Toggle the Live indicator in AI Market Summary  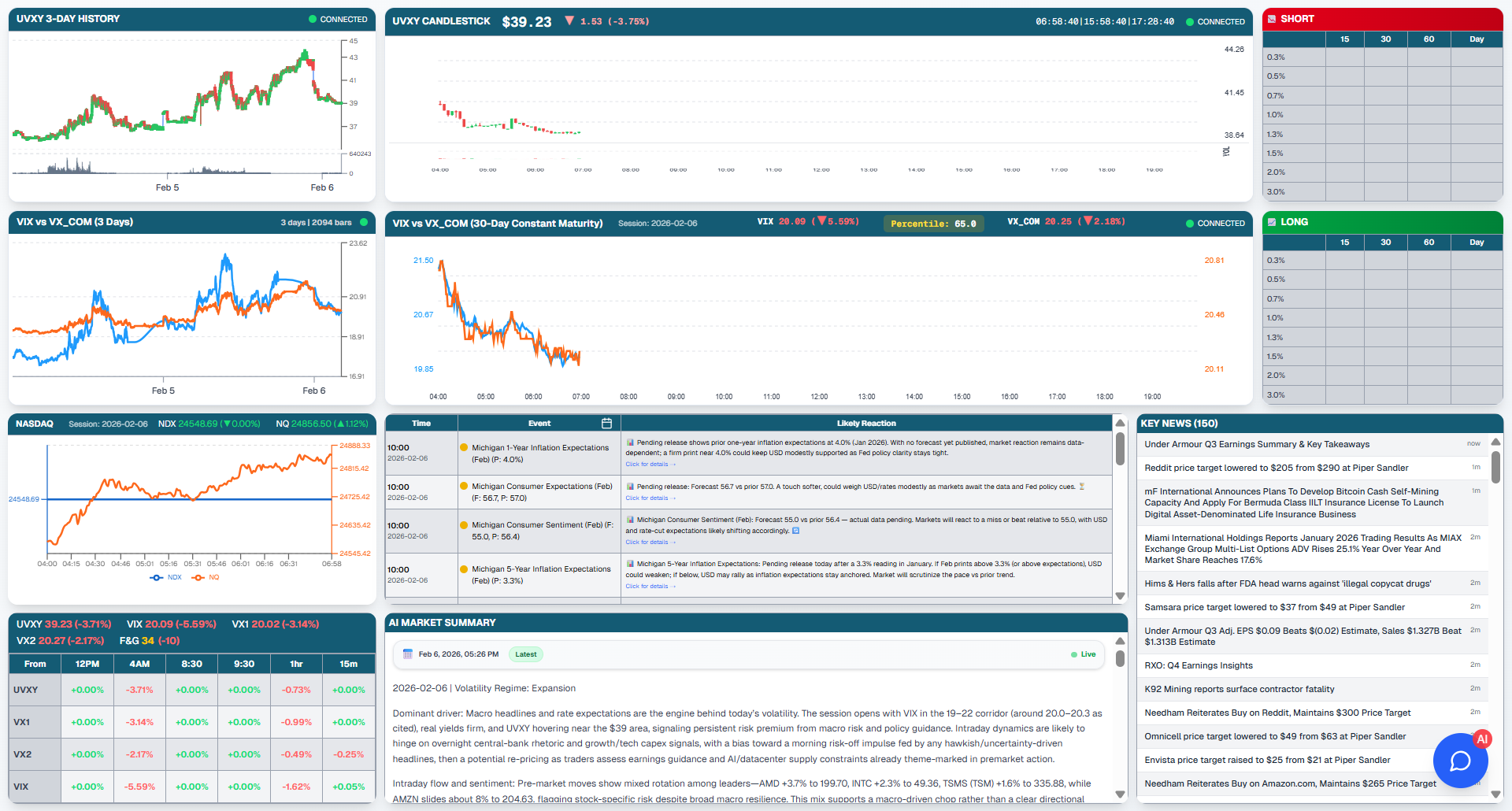click(1083, 654)
